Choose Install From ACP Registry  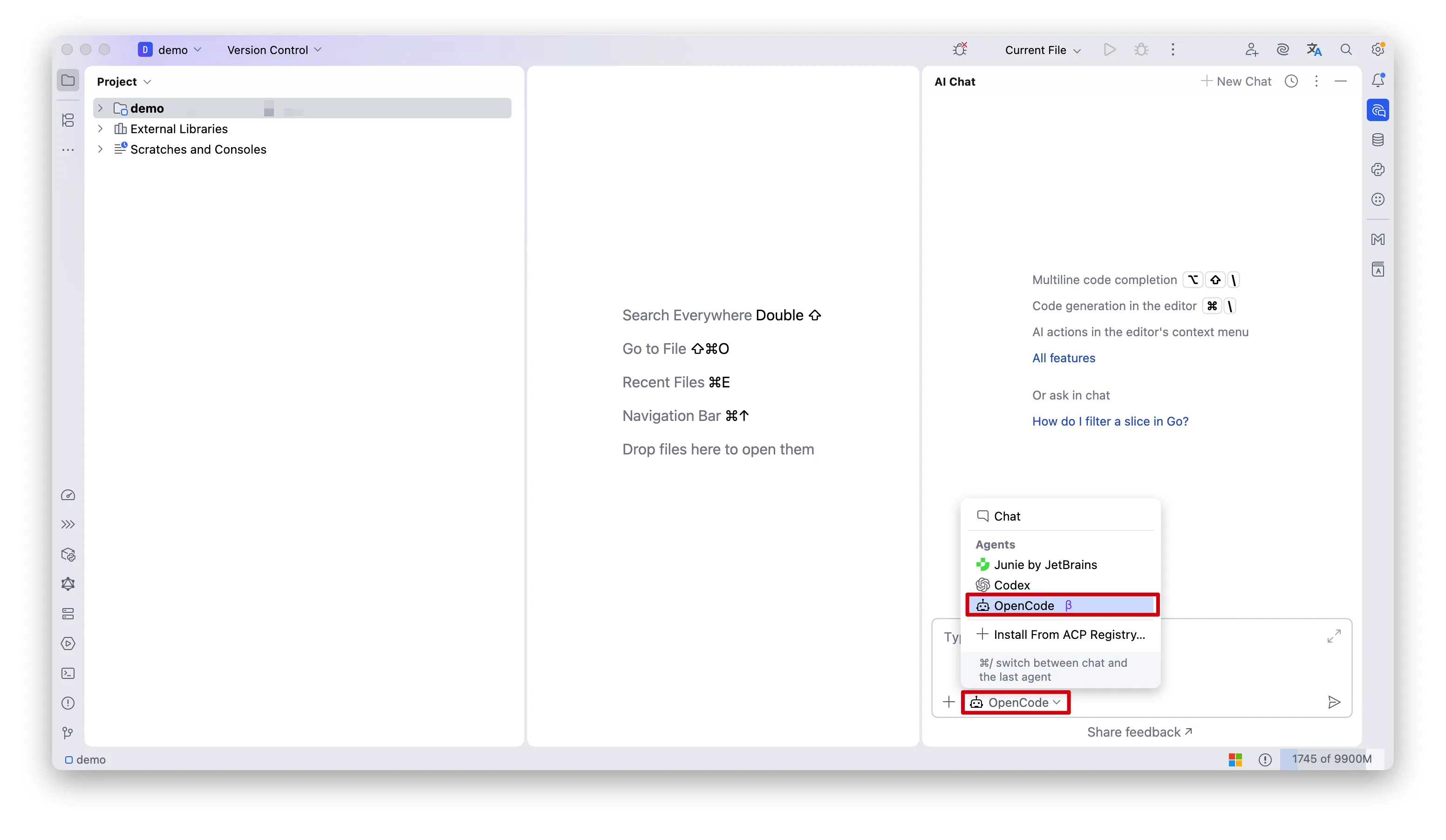[1060, 634]
